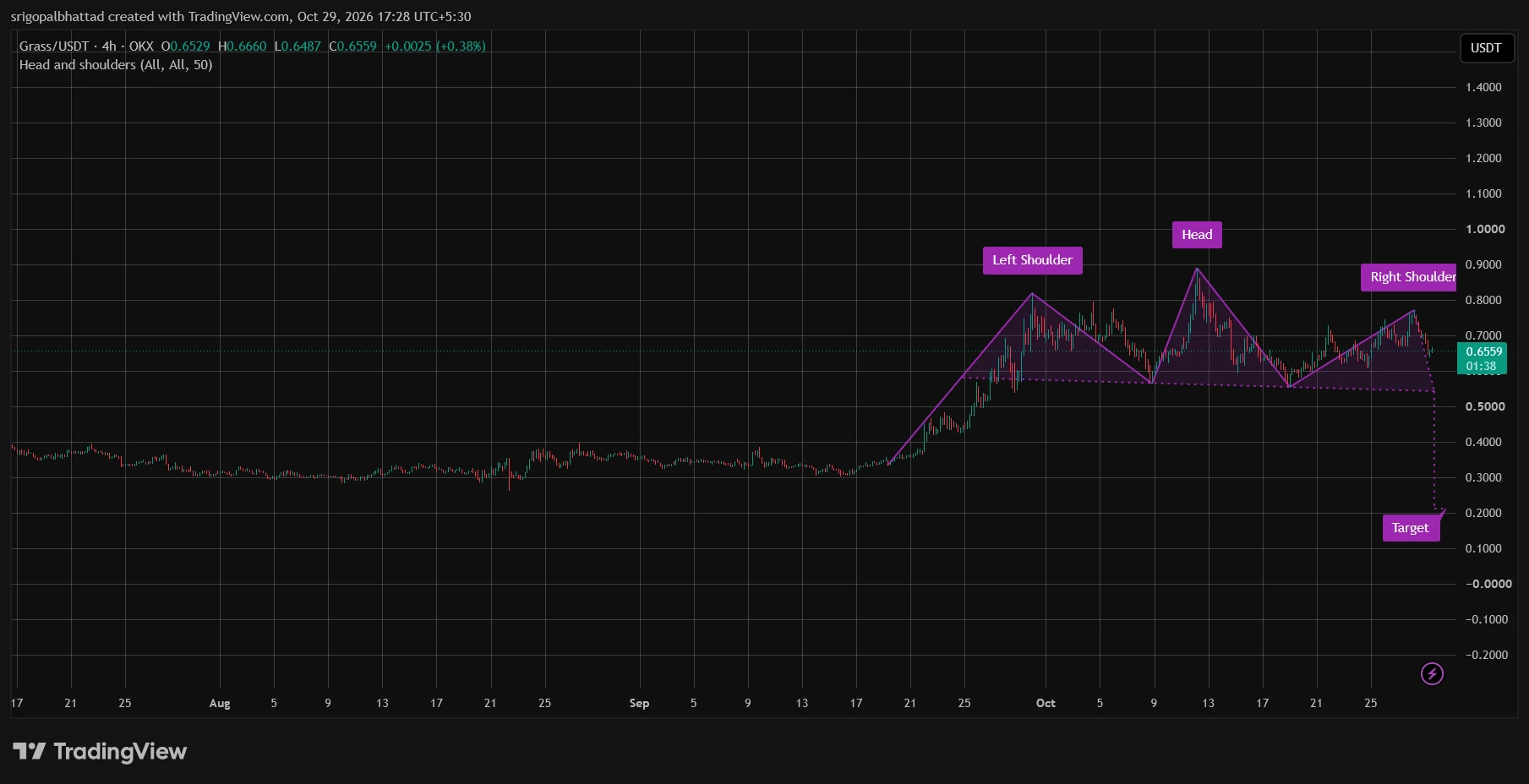Click the snapshot caption with srigopalbhattad

click(x=241, y=17)
